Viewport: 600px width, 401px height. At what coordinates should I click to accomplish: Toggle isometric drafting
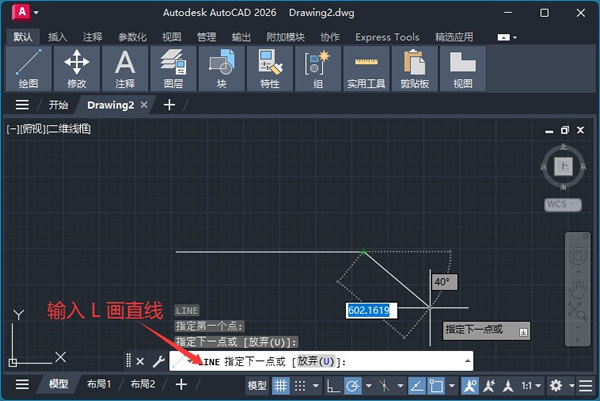tap(384, 385)
